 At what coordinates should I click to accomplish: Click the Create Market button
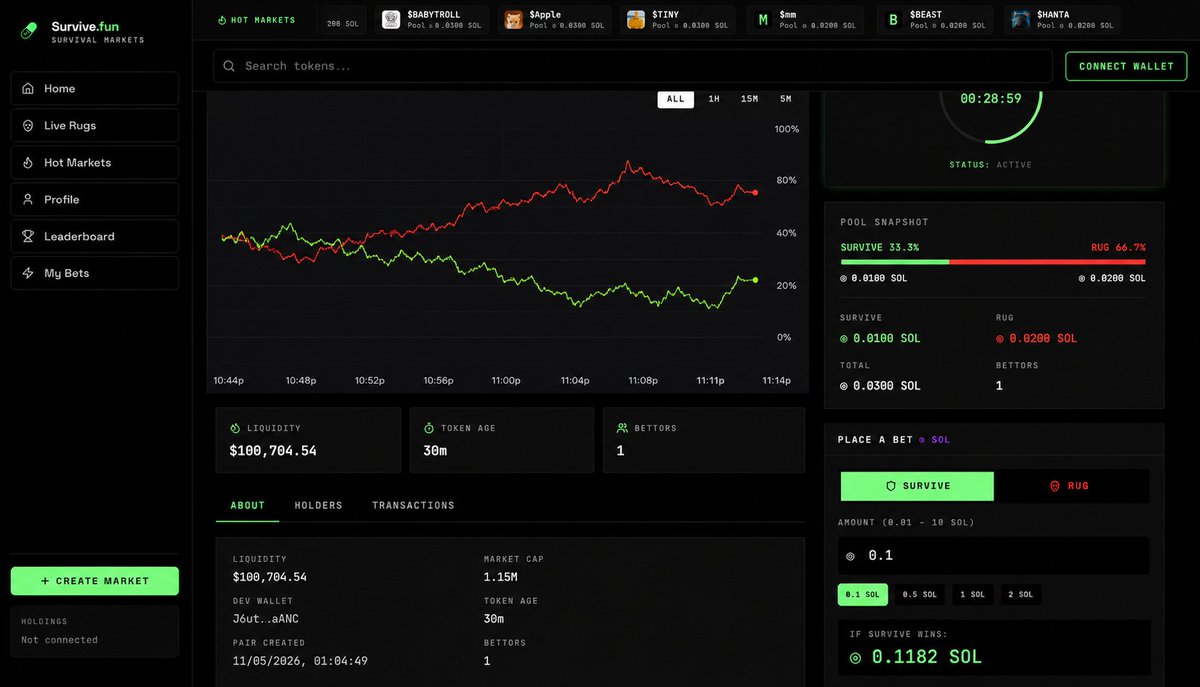(95, 581)
